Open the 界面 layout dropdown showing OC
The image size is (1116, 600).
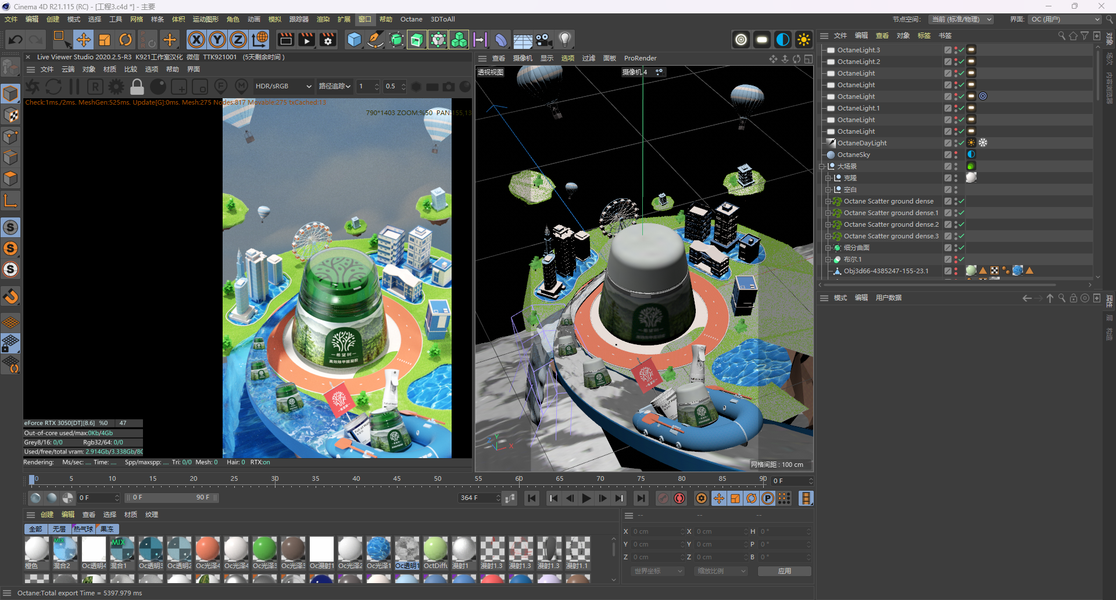click(x=1065, y=19)
